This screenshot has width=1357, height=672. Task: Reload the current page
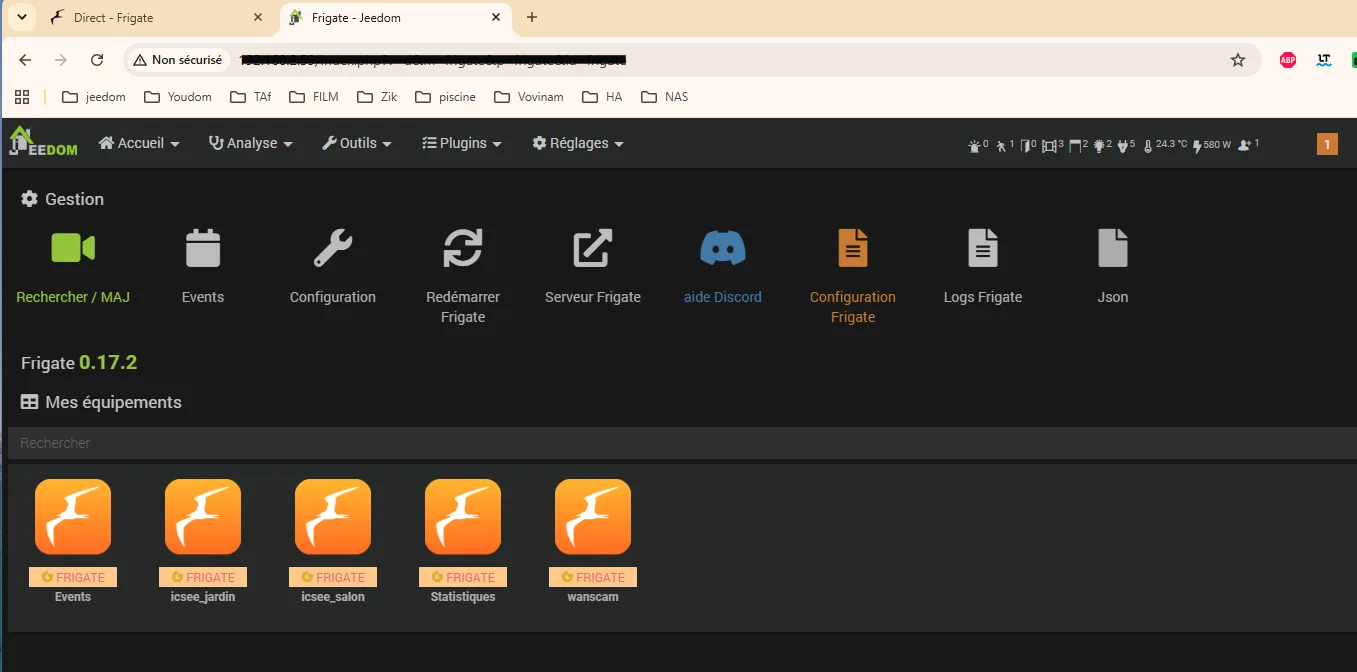(97, 60)
